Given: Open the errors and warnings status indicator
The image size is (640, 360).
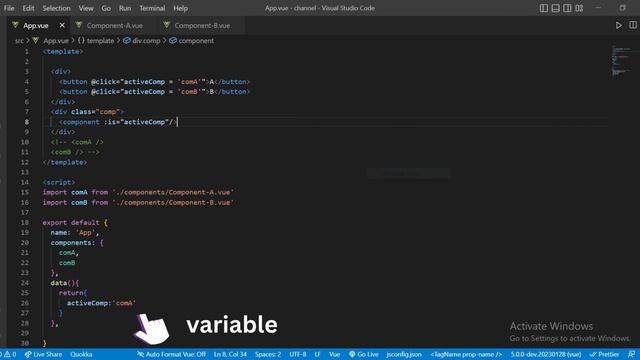Looking at the screenshot, I should coord(8,354).
